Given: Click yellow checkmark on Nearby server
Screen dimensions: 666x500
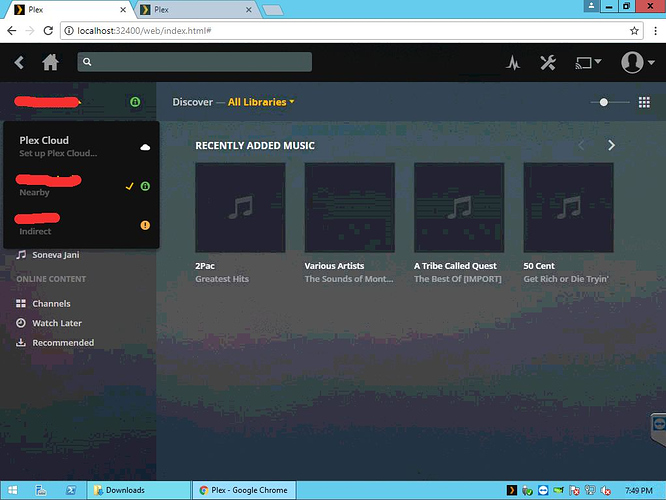Looking at the screenshot, I should coord(130,186).
